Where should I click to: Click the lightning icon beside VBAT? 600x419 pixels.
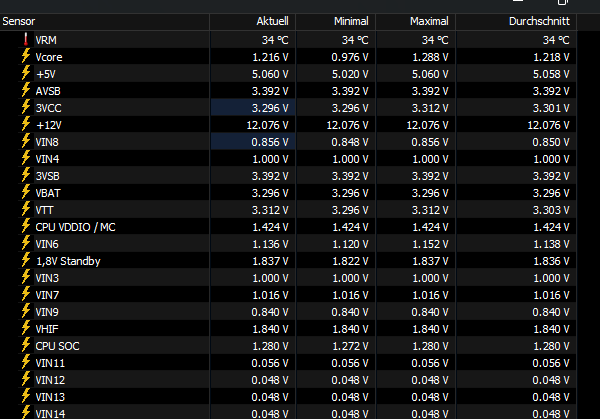pos(26,192)
